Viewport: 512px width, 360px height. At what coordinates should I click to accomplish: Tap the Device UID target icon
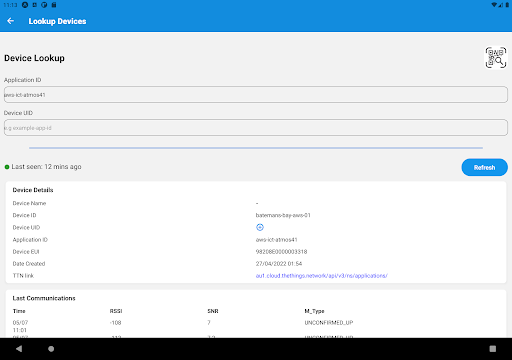coord(260,227)
